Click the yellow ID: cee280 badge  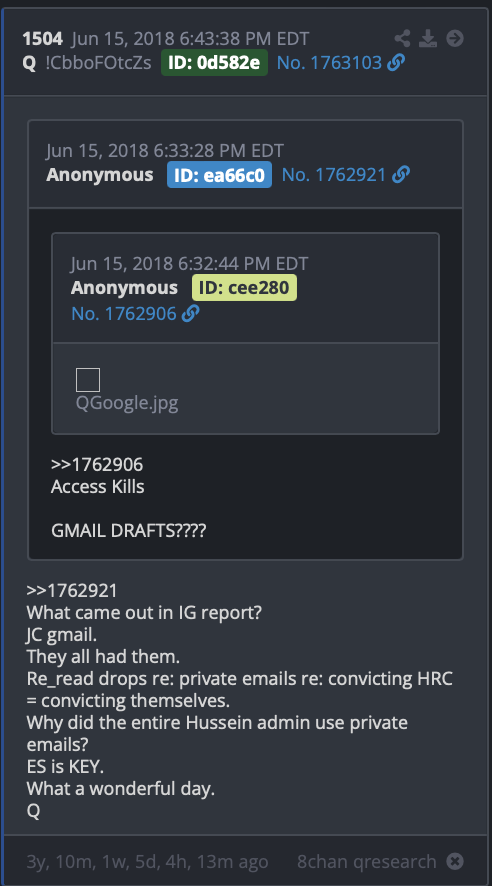244,288
